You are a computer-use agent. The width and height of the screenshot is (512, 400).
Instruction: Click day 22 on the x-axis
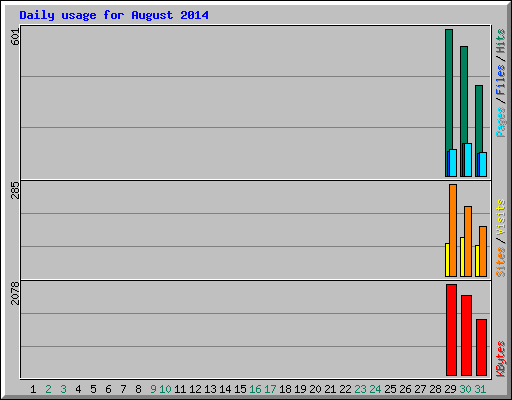point(345,389)
